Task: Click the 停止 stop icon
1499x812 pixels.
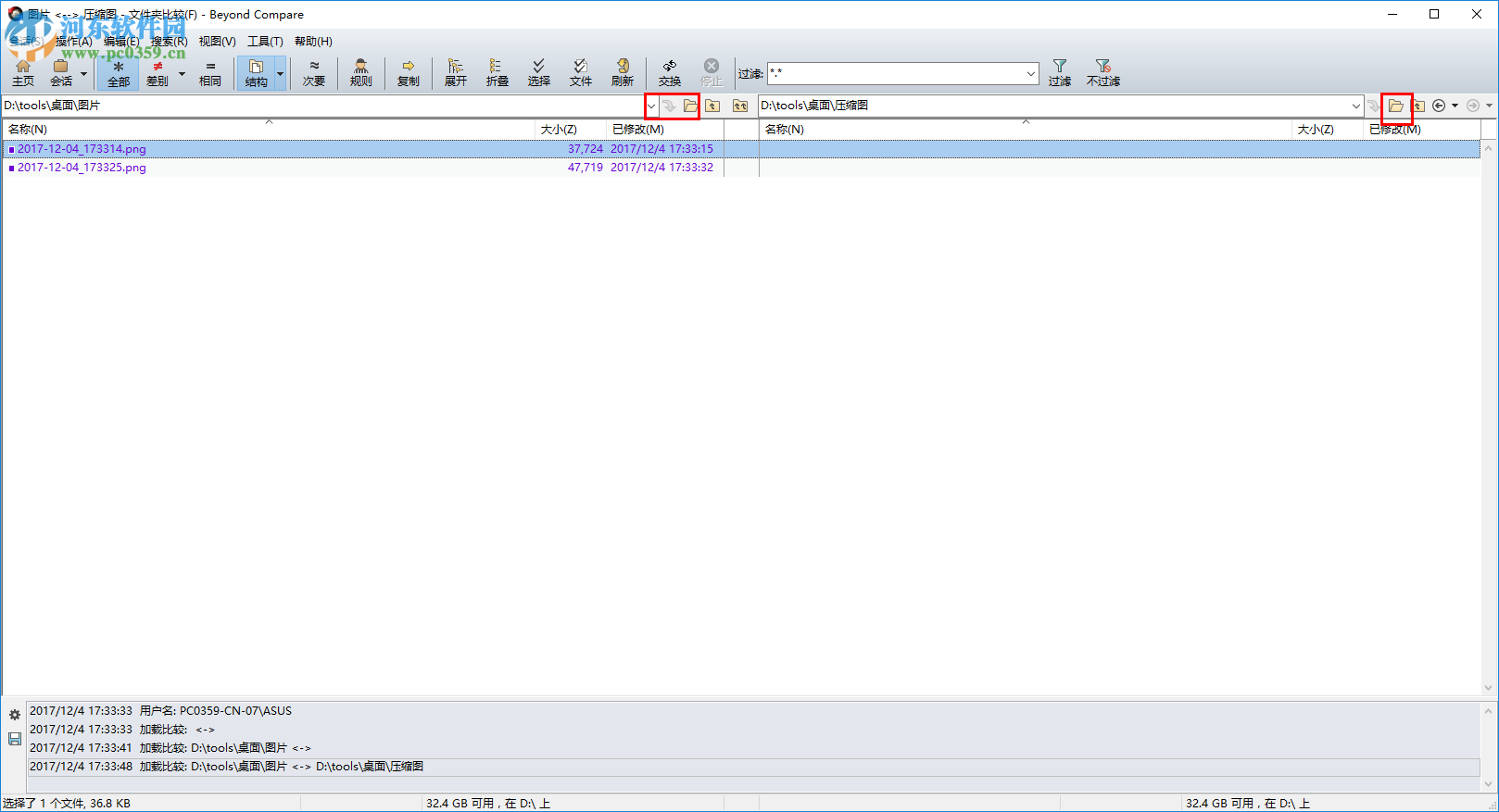Action: click(712, 72)
